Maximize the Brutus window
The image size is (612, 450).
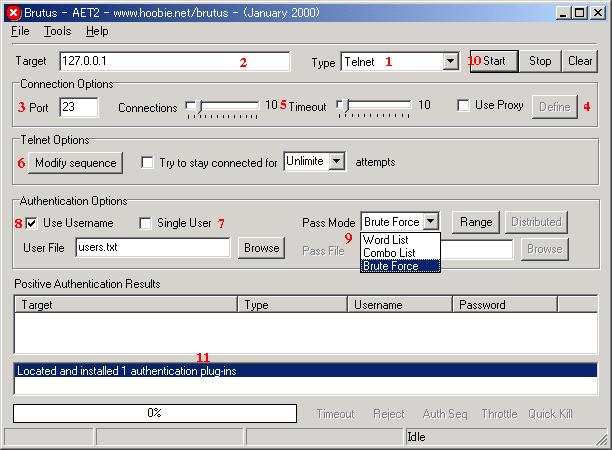click(580, 13)
